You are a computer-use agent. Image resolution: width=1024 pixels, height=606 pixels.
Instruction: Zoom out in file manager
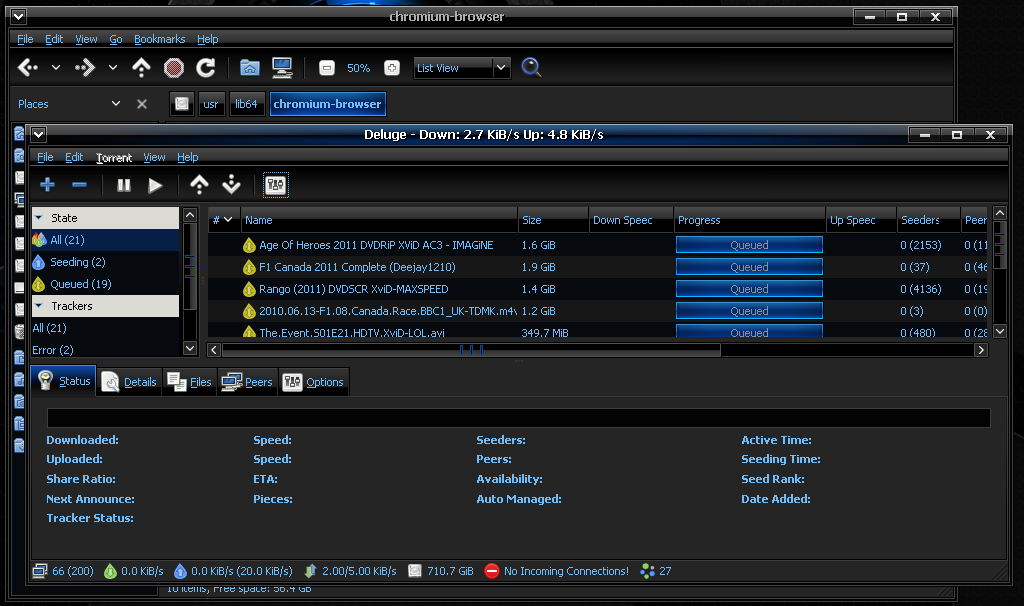pyautogui.click(x=327, y=68)
